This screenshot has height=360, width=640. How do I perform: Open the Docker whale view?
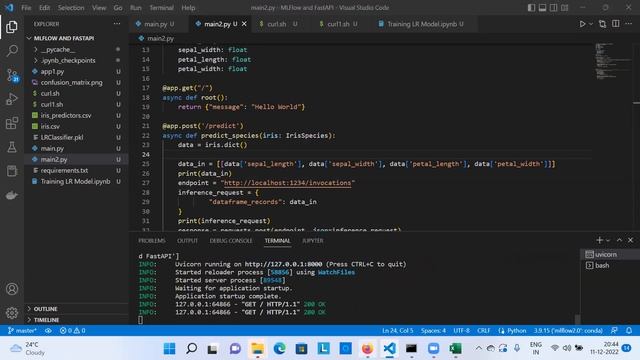[12, 196]
